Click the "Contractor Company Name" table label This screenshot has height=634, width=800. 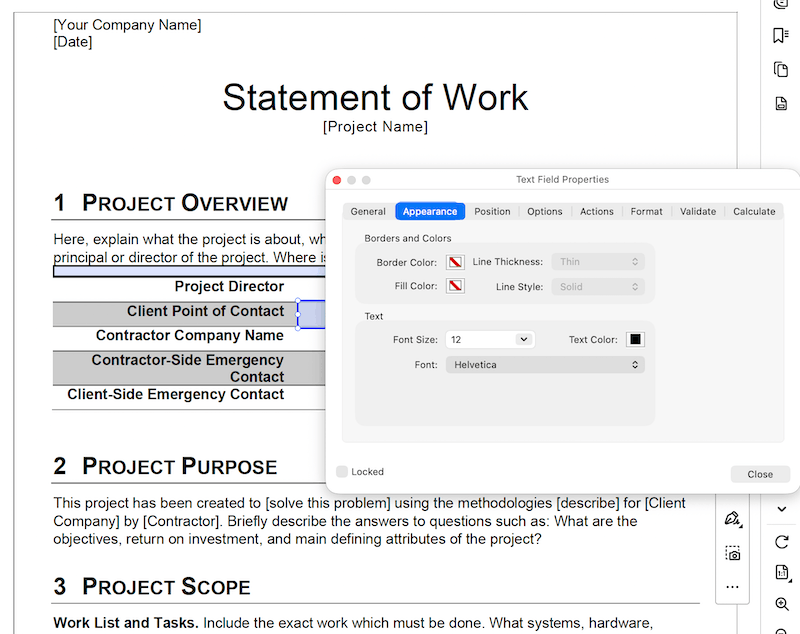click(x=190, y=335)
